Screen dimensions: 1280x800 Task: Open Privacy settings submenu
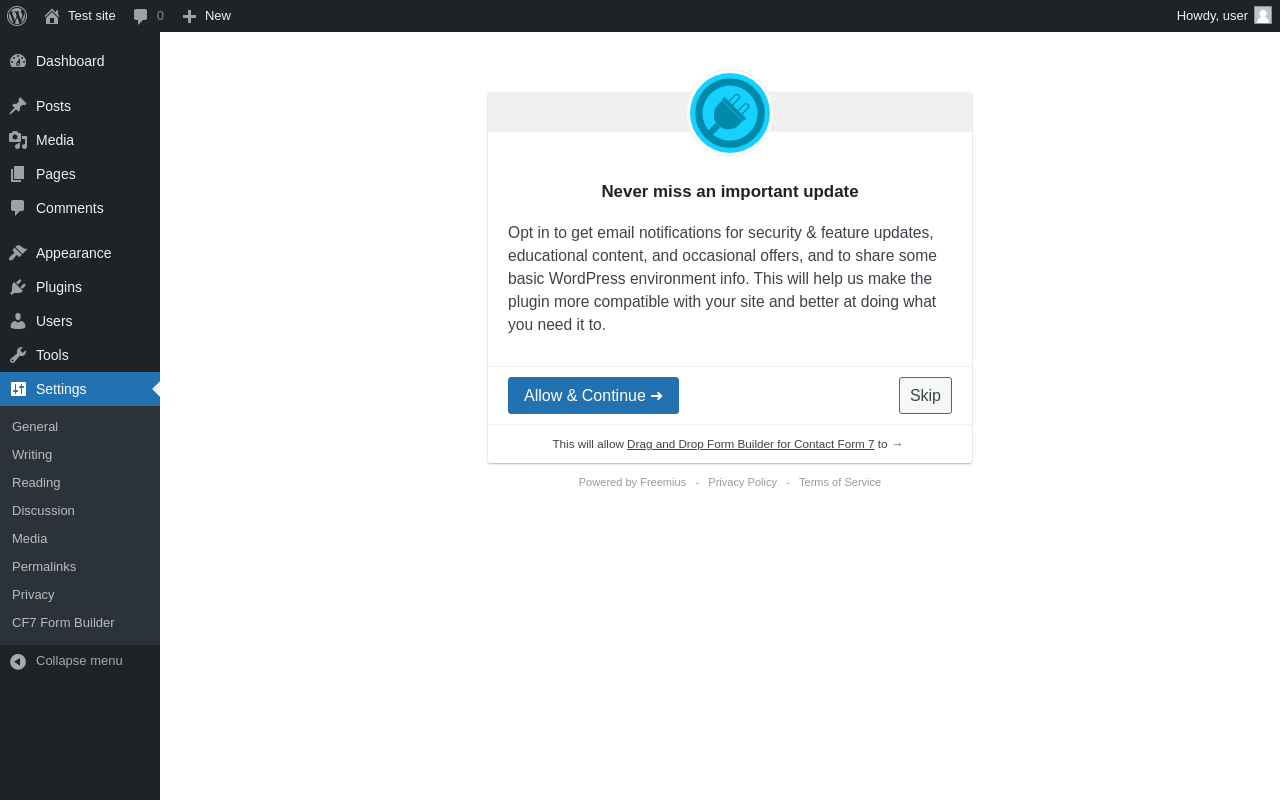33,595
